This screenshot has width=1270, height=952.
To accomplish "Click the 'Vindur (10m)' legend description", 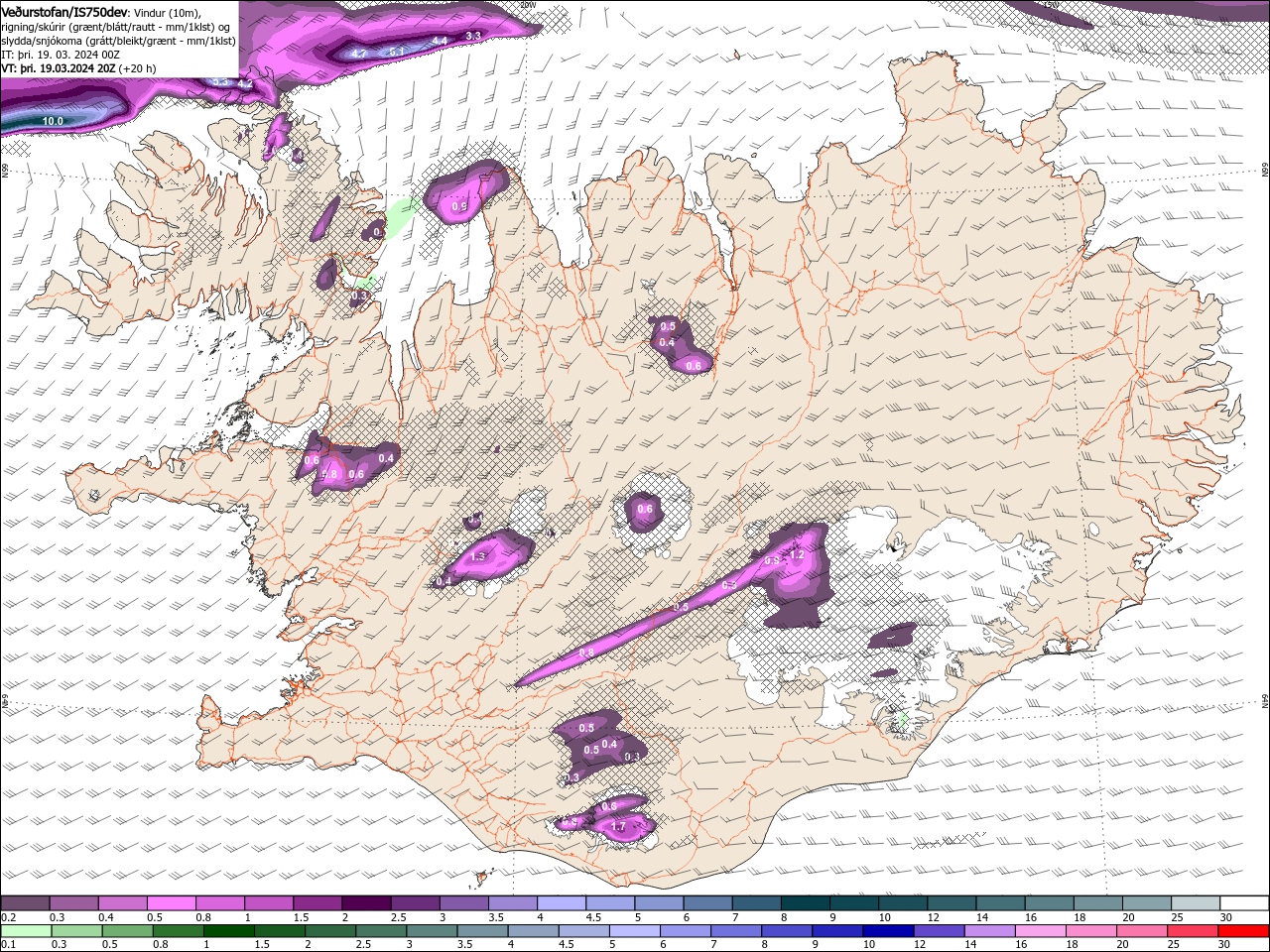I will coord(167,11).
